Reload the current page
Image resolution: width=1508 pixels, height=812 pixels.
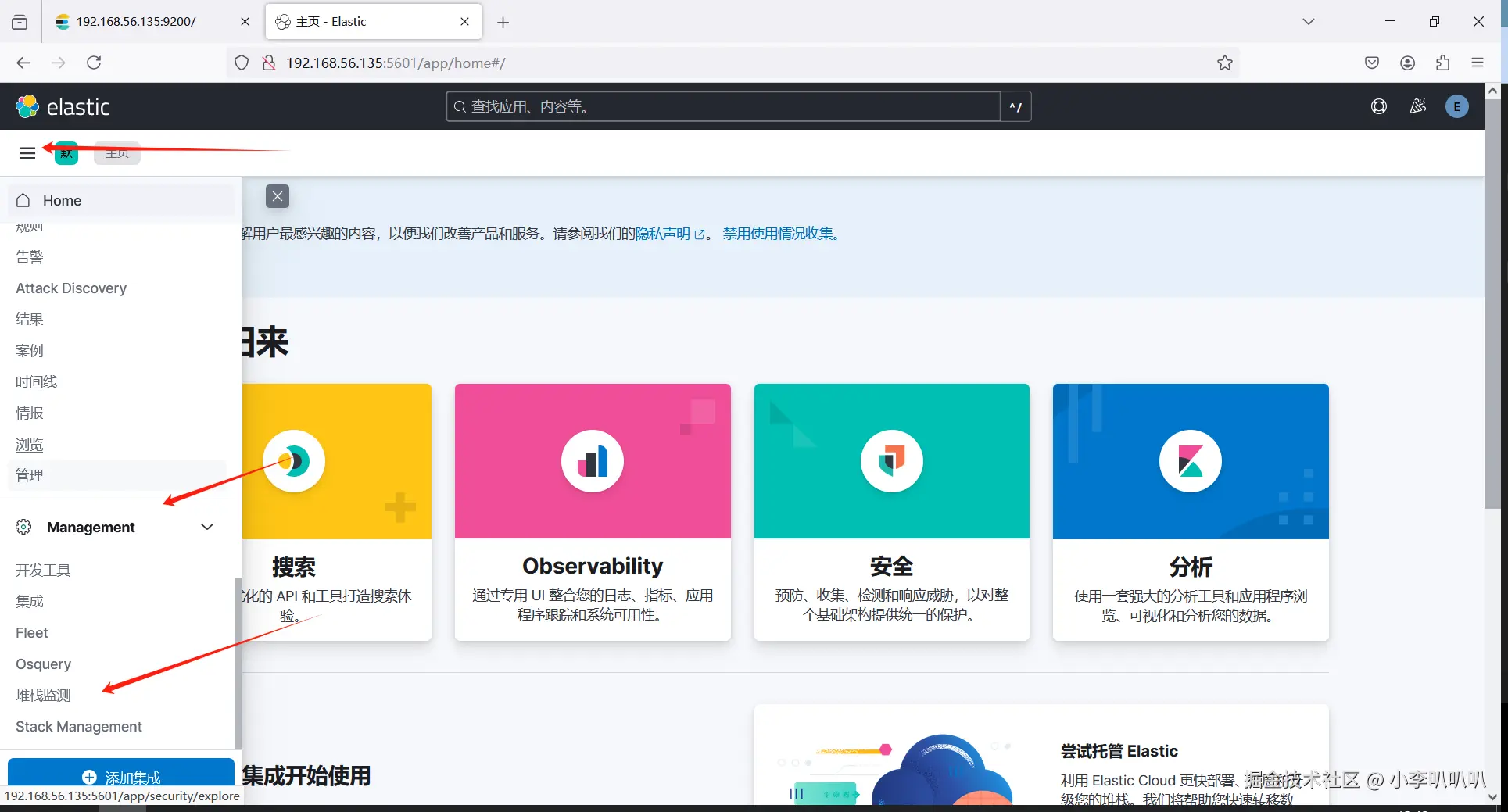click(94, 63)
